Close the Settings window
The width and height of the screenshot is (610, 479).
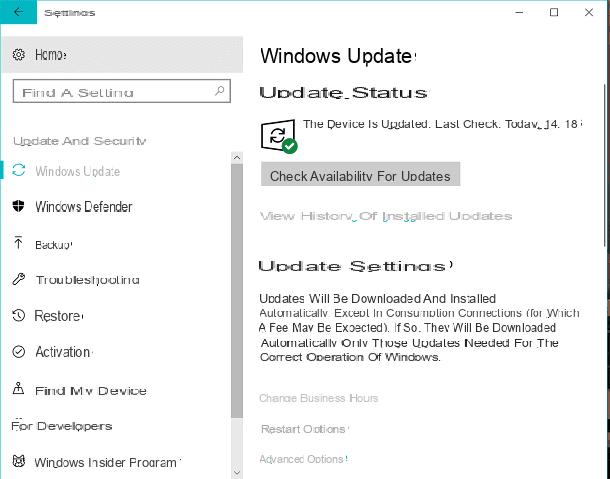589,12
